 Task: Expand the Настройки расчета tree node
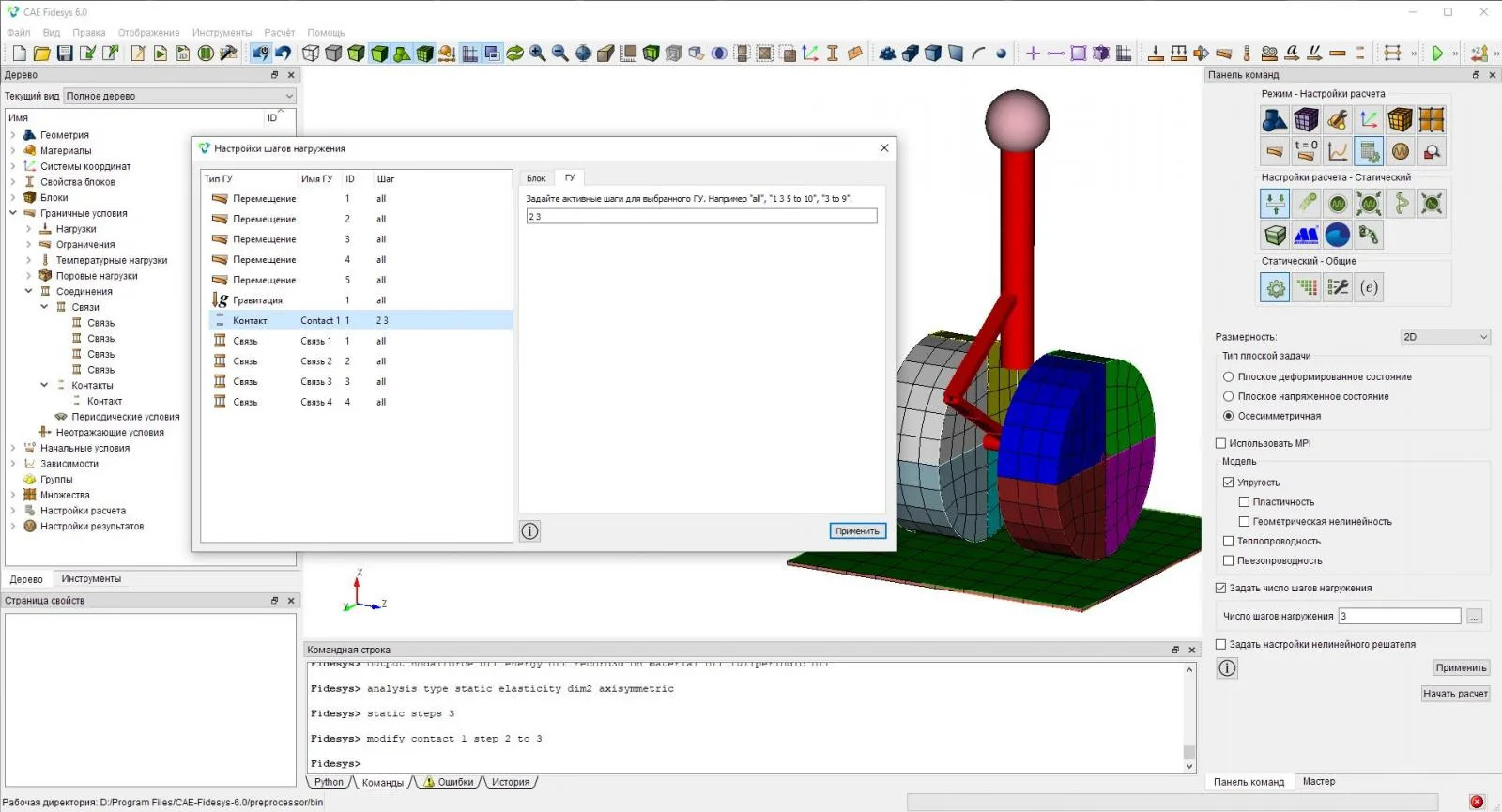tap(13, 511)
